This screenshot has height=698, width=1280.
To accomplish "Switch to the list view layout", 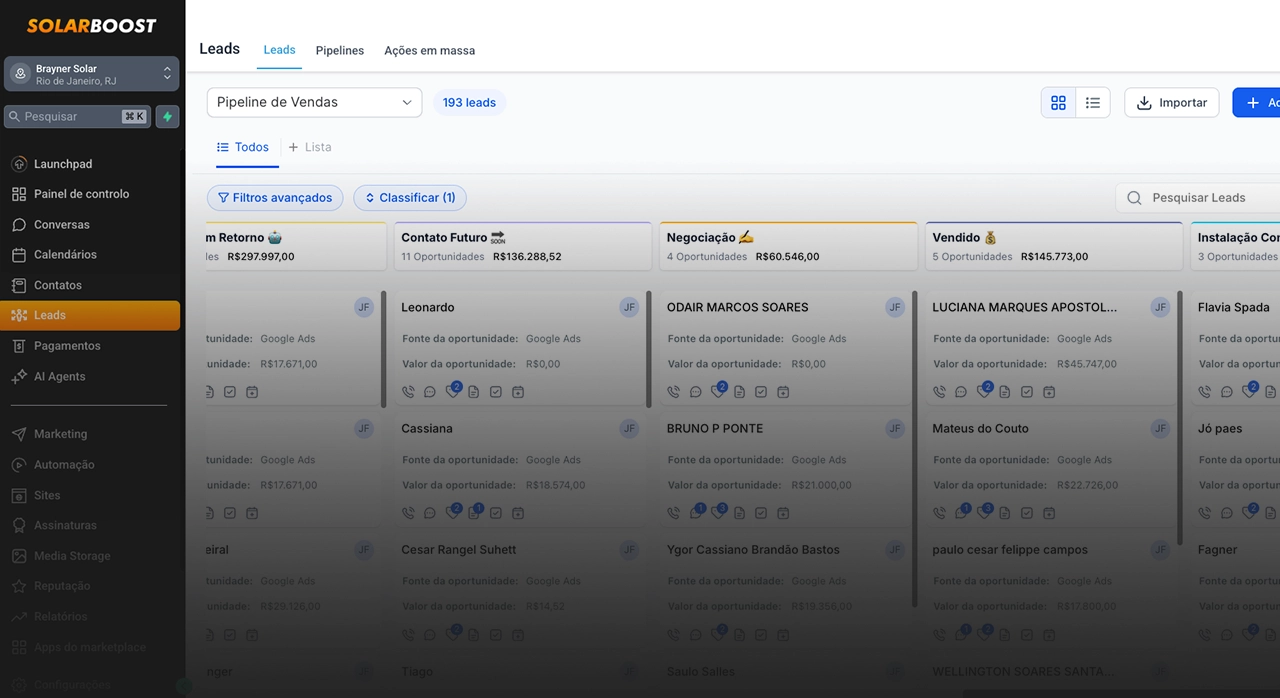I will [x=1093, y=103].
